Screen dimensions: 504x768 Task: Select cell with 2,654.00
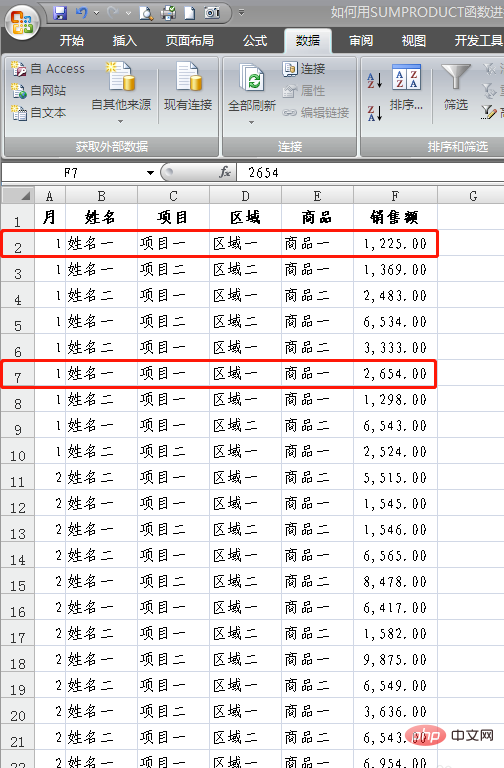click(395, 374)
